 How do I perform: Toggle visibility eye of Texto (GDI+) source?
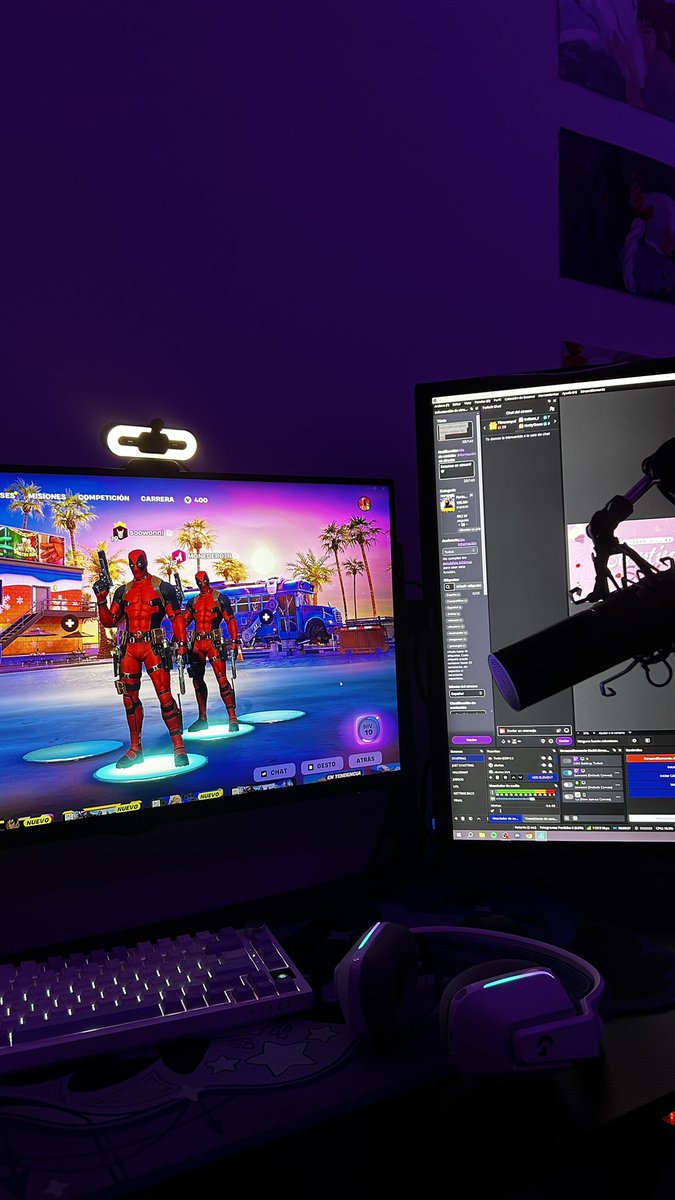coord(544,758)
